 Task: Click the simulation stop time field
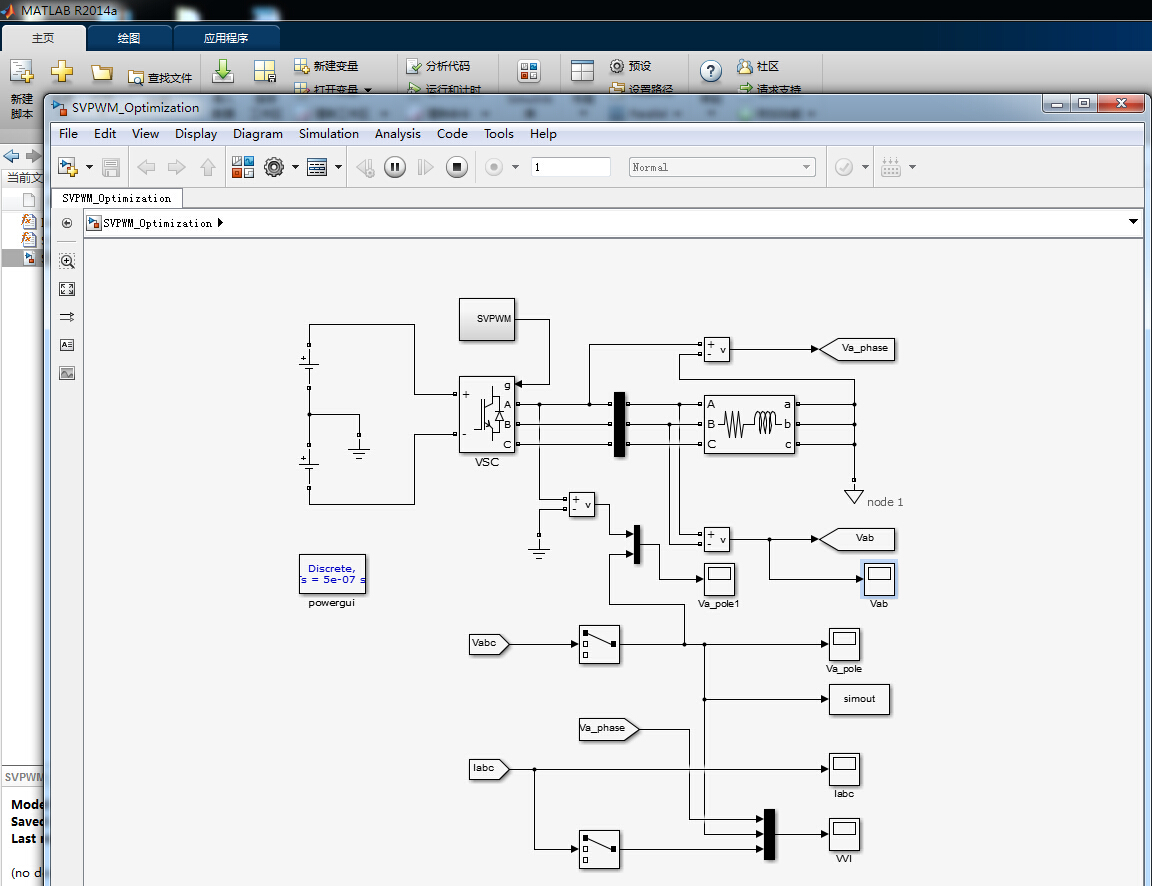click(571, 167)
